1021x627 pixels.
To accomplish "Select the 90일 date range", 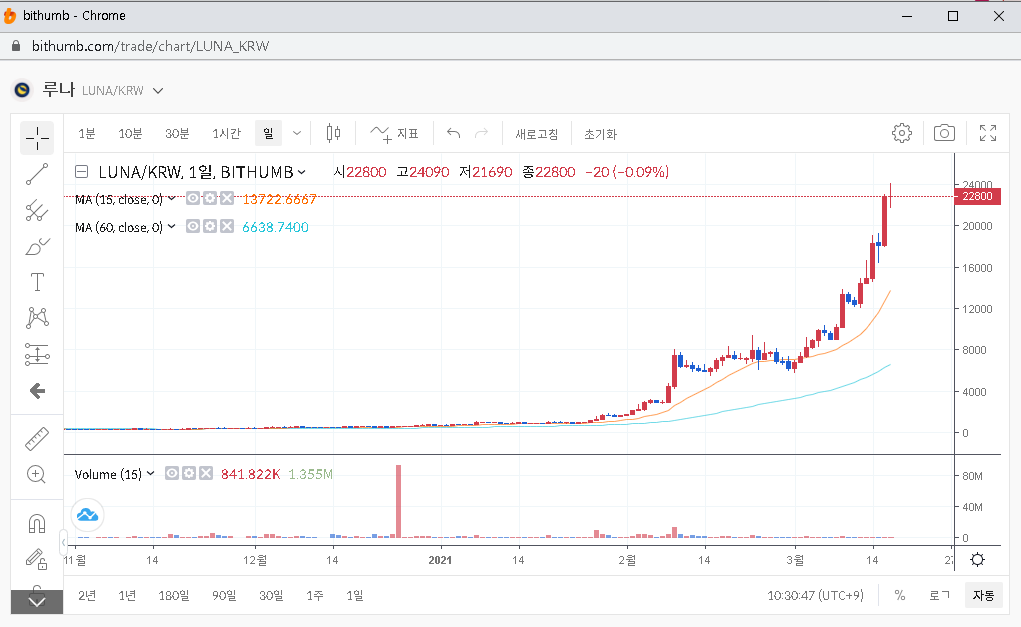I will (x=224, y=595).
